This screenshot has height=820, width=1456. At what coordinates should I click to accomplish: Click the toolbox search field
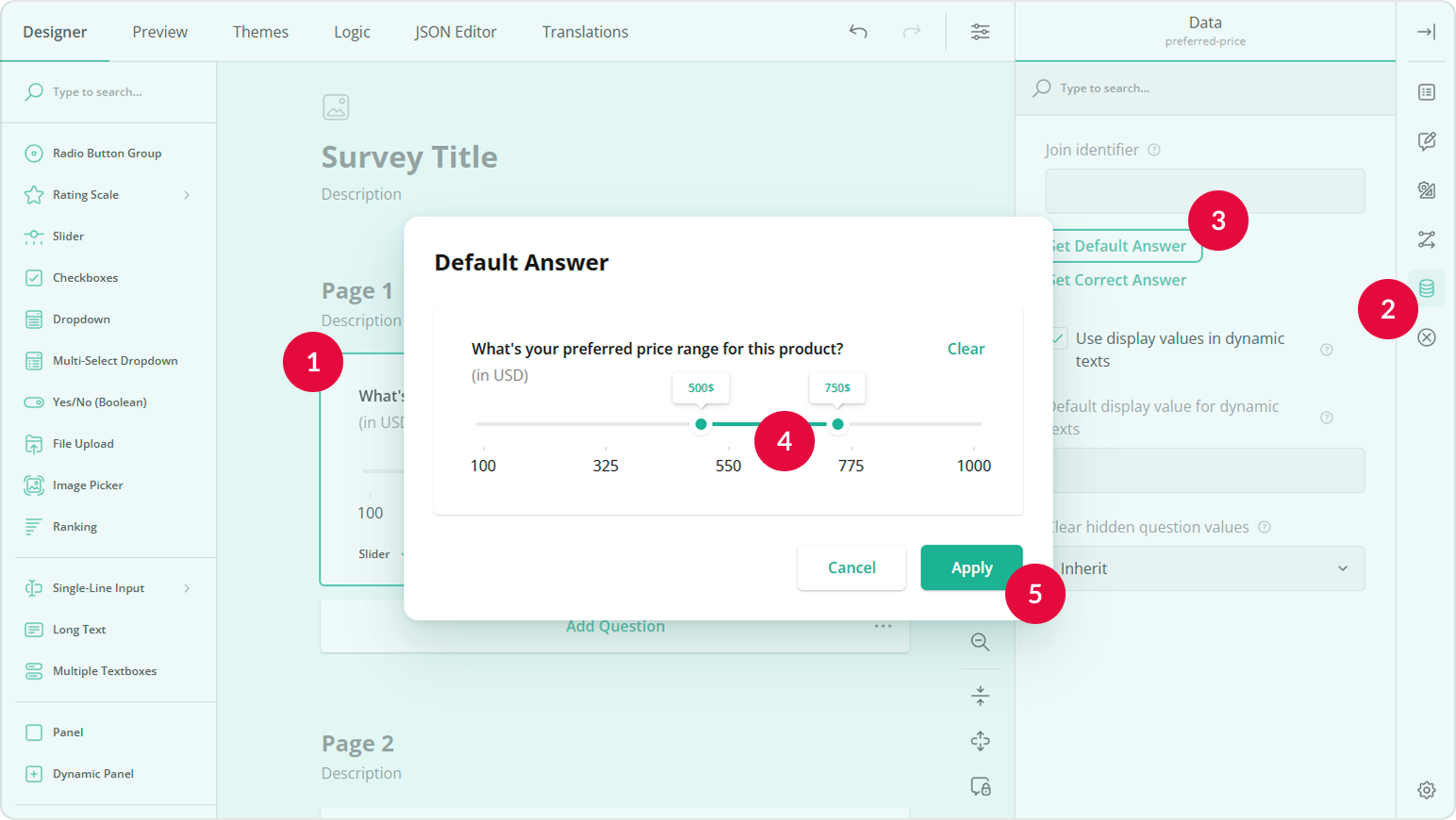pos(108,91)
